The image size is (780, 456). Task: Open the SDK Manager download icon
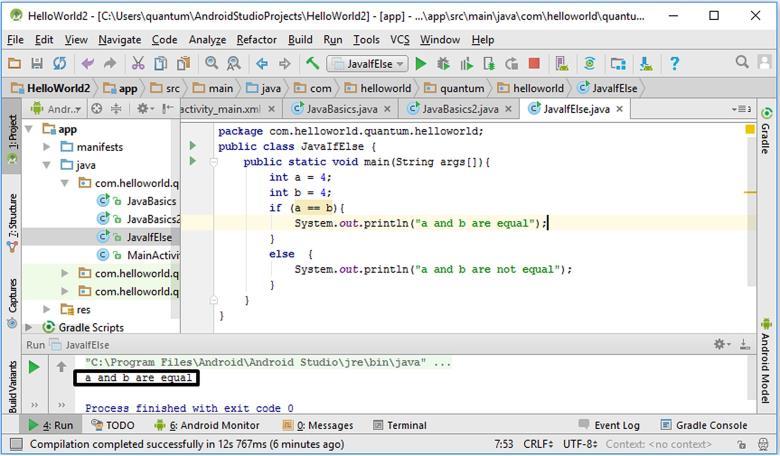pos(646,64)
